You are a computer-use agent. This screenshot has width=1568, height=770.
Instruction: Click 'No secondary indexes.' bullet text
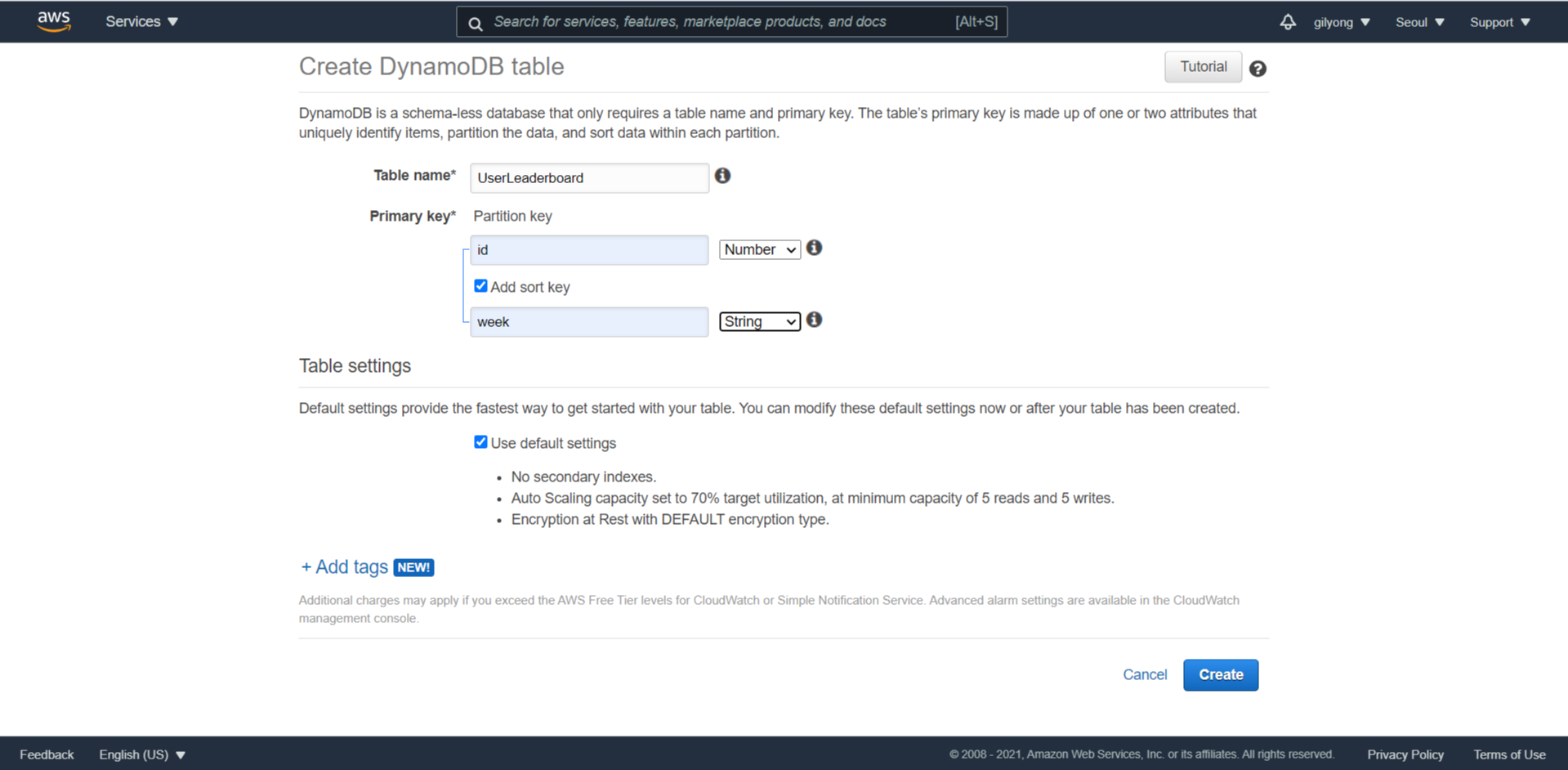(x=583, y=477)
